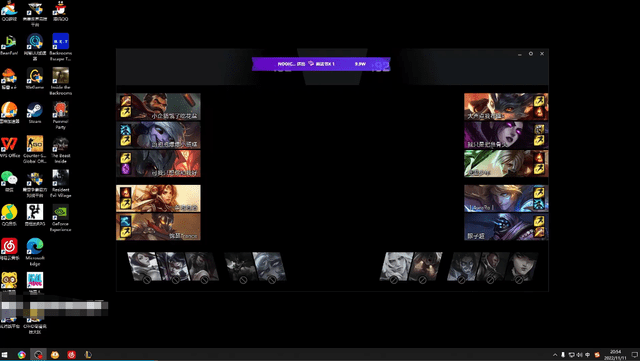Open GeForce Experience shortcut
Image resolution: width=640 pixels, height=361 pixels.
click(60, 218)
